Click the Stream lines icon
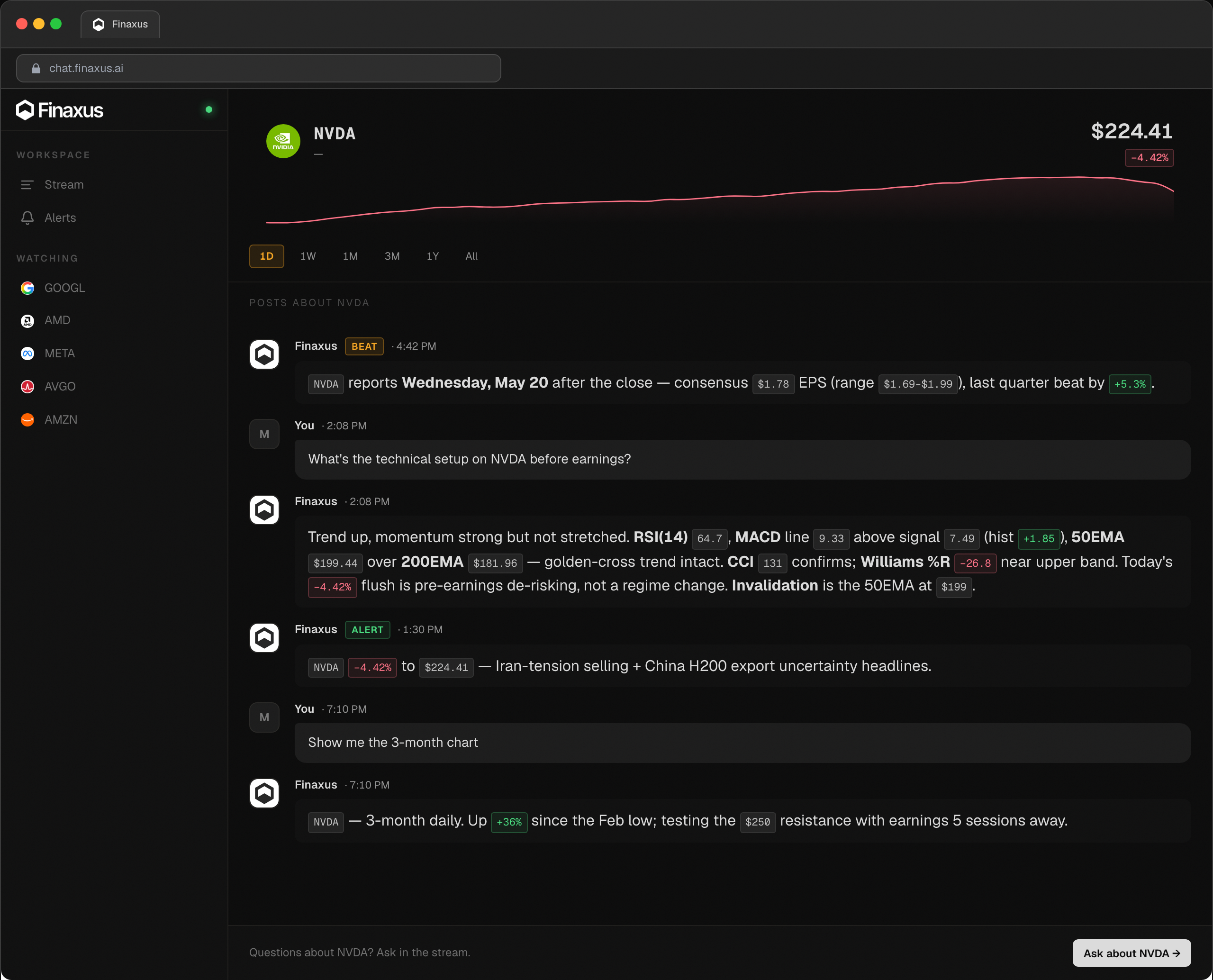 27,185
